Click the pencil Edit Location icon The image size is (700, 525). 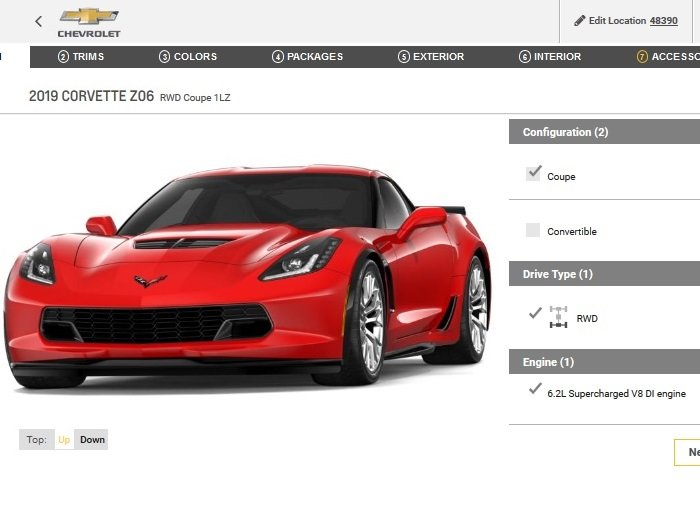tap(579, 21)
